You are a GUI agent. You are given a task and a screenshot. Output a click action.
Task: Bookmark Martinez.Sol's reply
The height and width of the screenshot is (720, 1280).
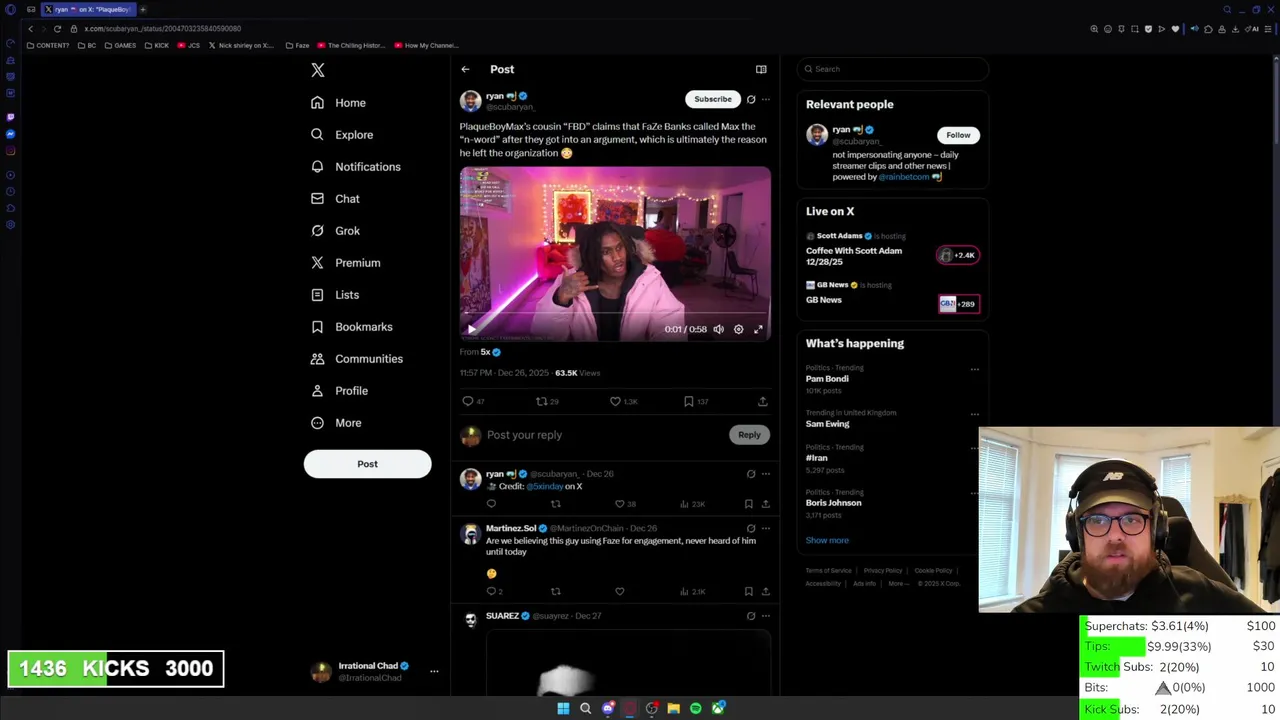[x=748, y=591]
